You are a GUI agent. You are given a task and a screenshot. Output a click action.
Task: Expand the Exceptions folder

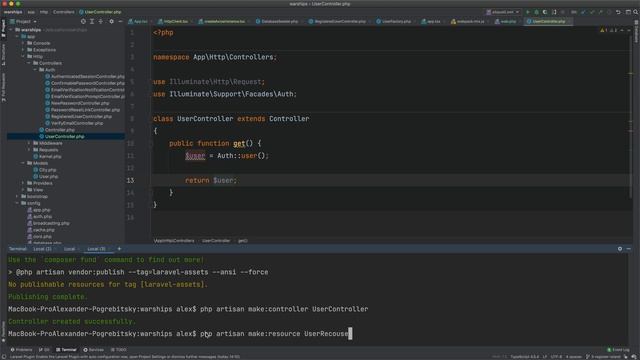pyautogui.click(x=23, y=50)
